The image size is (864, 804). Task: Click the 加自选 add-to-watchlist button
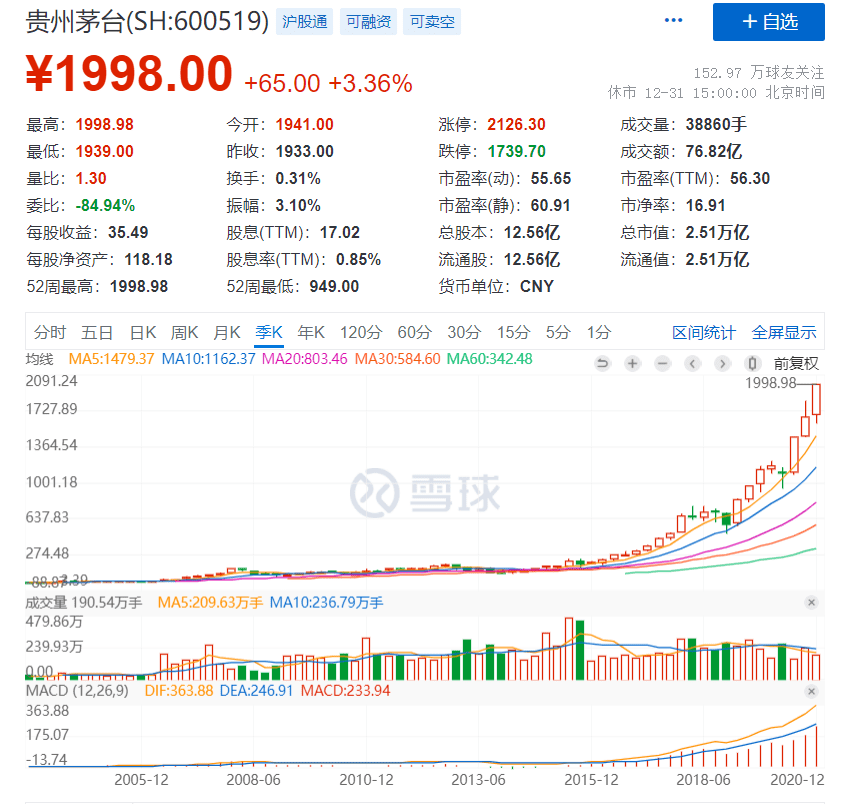(768, 23)
